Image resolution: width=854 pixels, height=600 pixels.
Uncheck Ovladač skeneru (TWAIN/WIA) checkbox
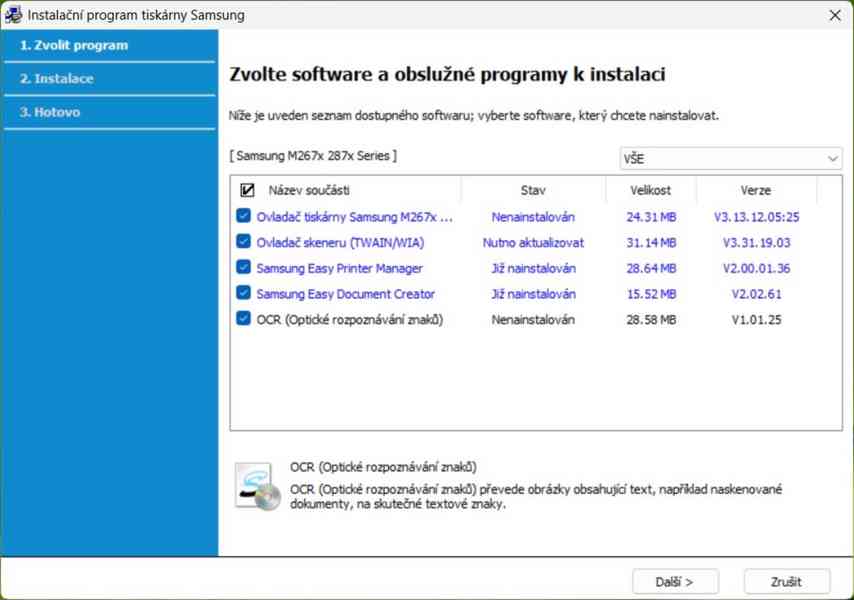click(244, 242)
